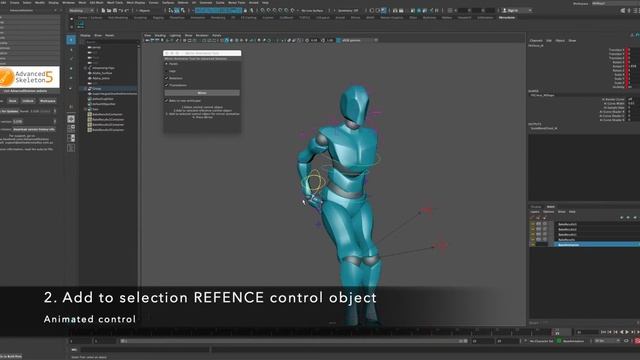Open the viewport Shading menu
Screen dimensions: 640x360
(x=160, y=36)
